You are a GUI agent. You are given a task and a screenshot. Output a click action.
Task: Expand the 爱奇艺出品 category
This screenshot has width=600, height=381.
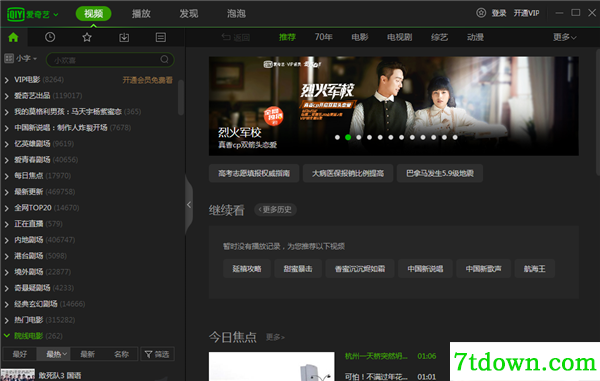(x=7, y=96)
